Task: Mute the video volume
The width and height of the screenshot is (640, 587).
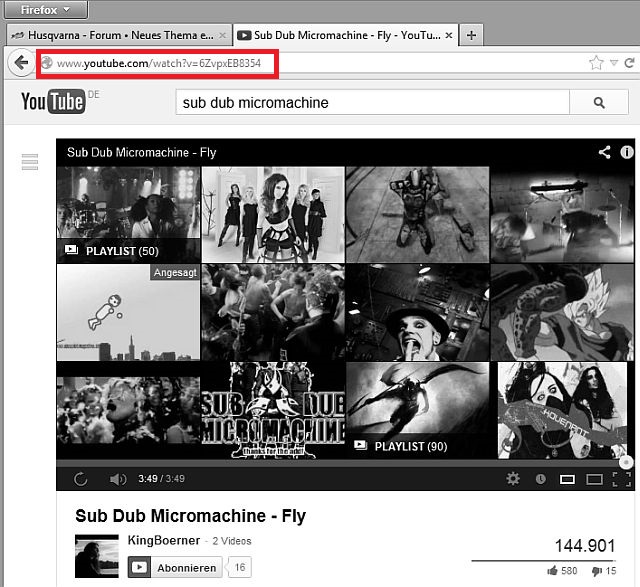Action: tap(118, 478)
